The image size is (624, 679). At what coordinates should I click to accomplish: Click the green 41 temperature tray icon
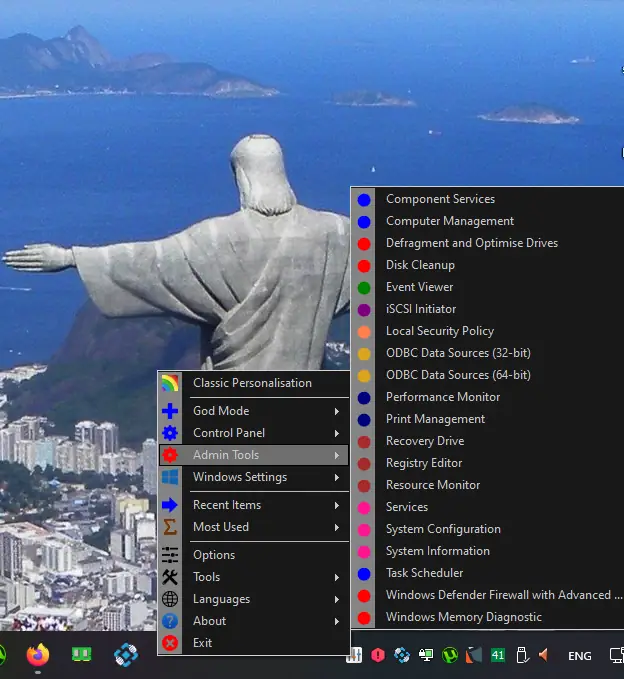point(498,655)
